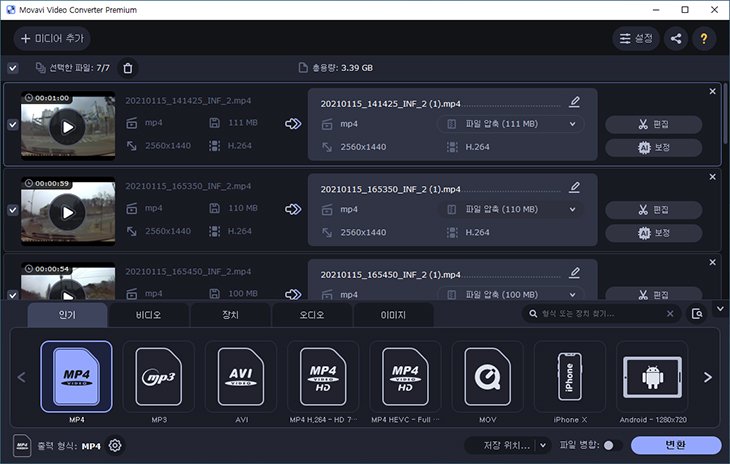This screenshot has width=730, height=464.
Task: Expand the 파일 압축 (100 MB) dropdown
Action: [510, 294]
